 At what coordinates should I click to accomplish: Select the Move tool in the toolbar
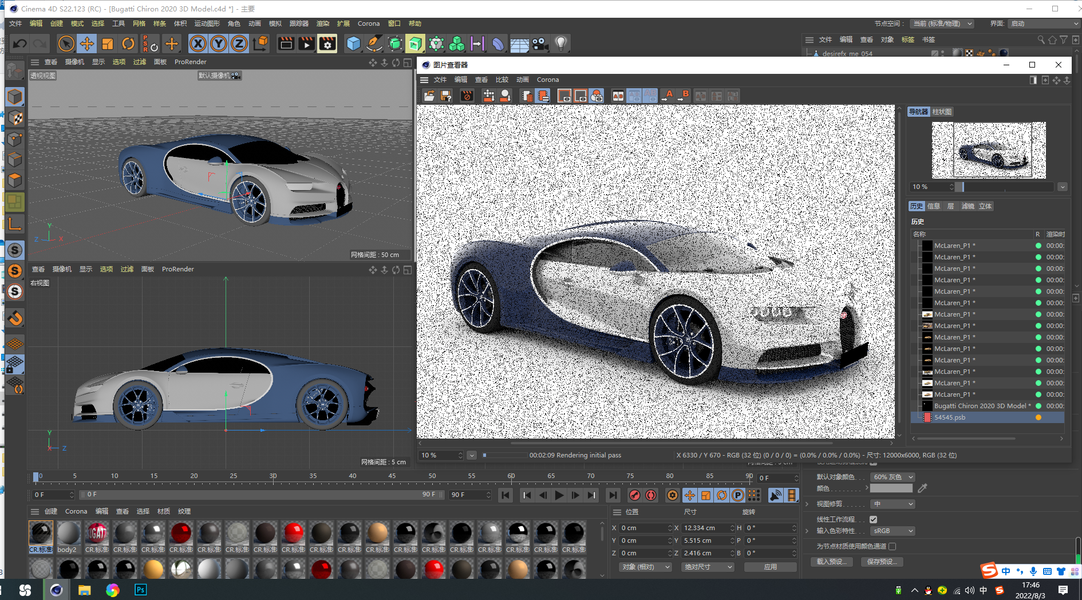pyautogui.click(x=87, y=44)
